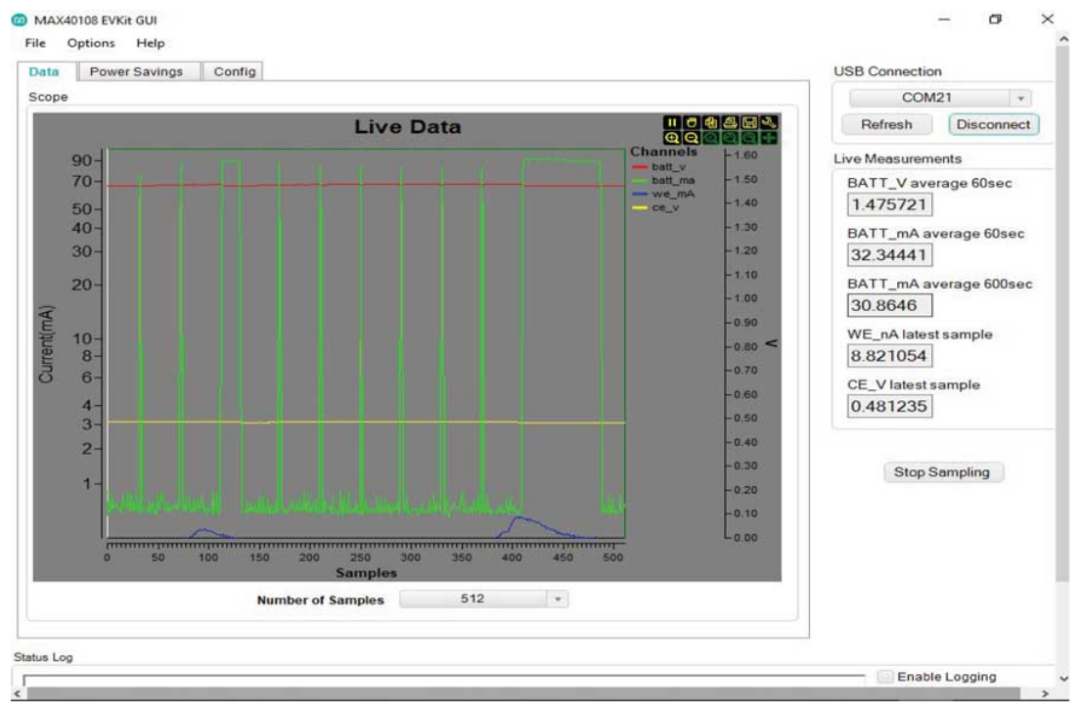
Task: Toggle the we_mA channel in legend
Action: click(x=673, y=193)
